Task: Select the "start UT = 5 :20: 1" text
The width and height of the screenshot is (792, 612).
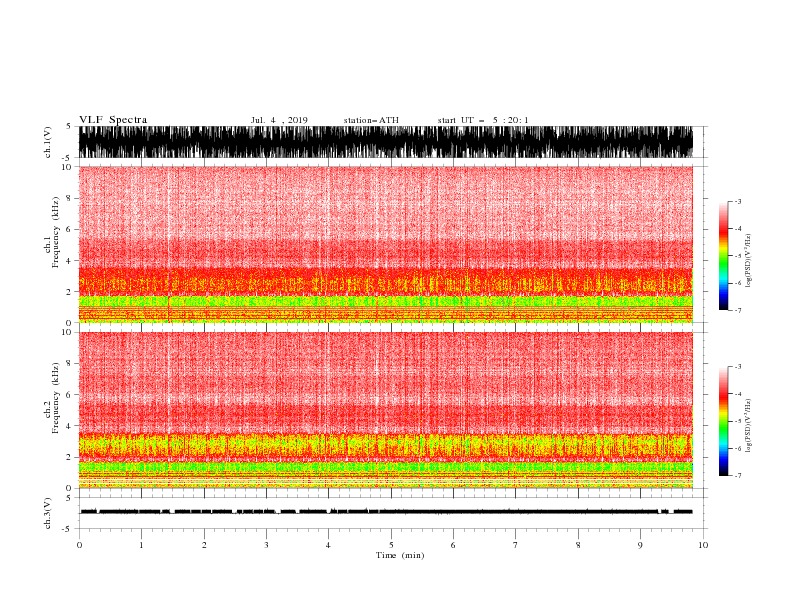Action: pos(483,120)
